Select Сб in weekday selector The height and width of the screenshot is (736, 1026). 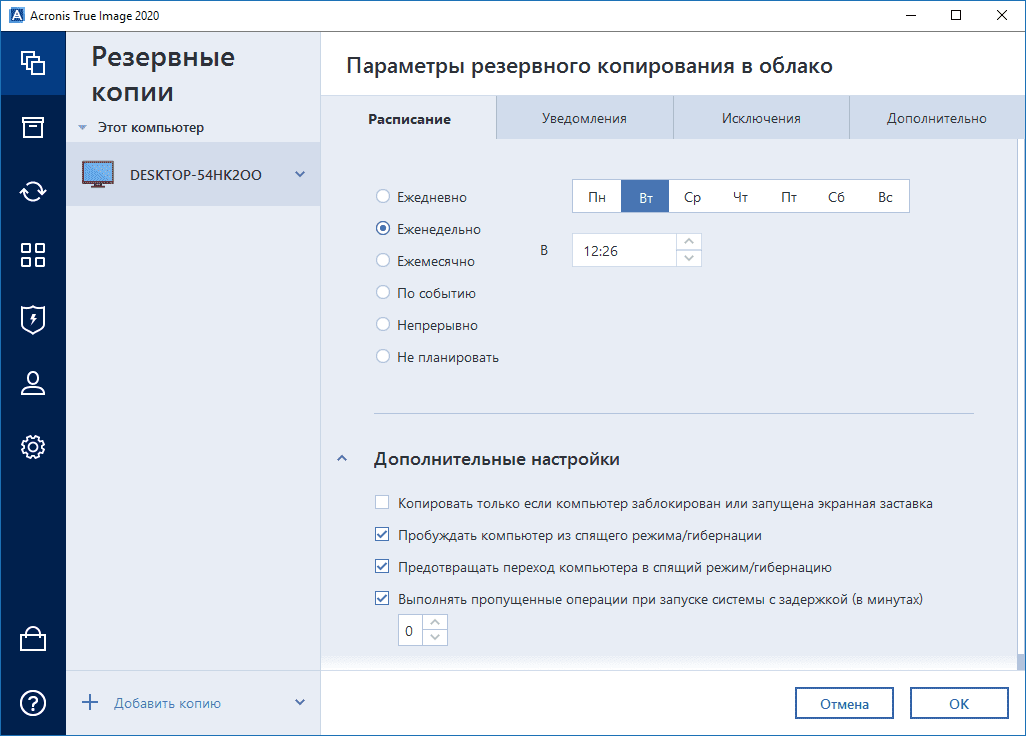point(837,197)
